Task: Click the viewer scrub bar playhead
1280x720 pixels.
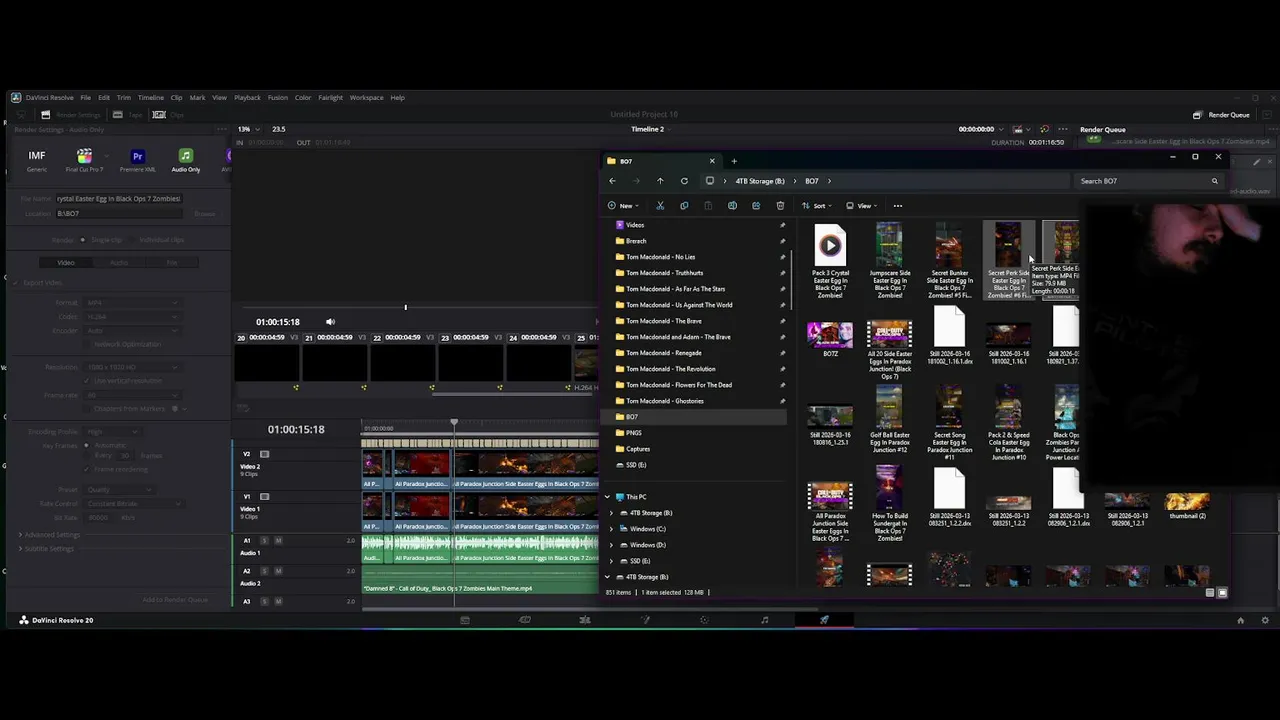Action: point(405,307)
